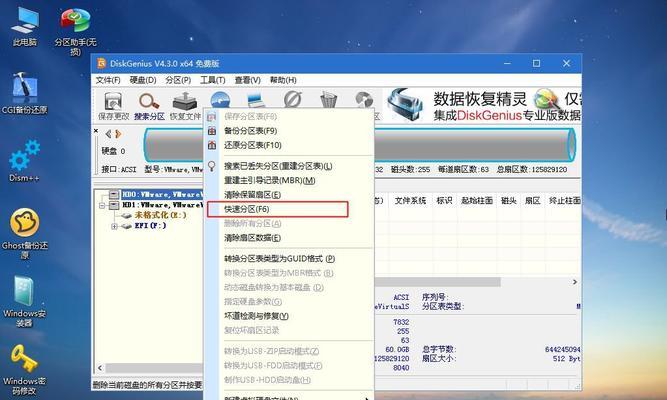Click the 序列号: label
The image size is (667, 400).
coord(435,297)
